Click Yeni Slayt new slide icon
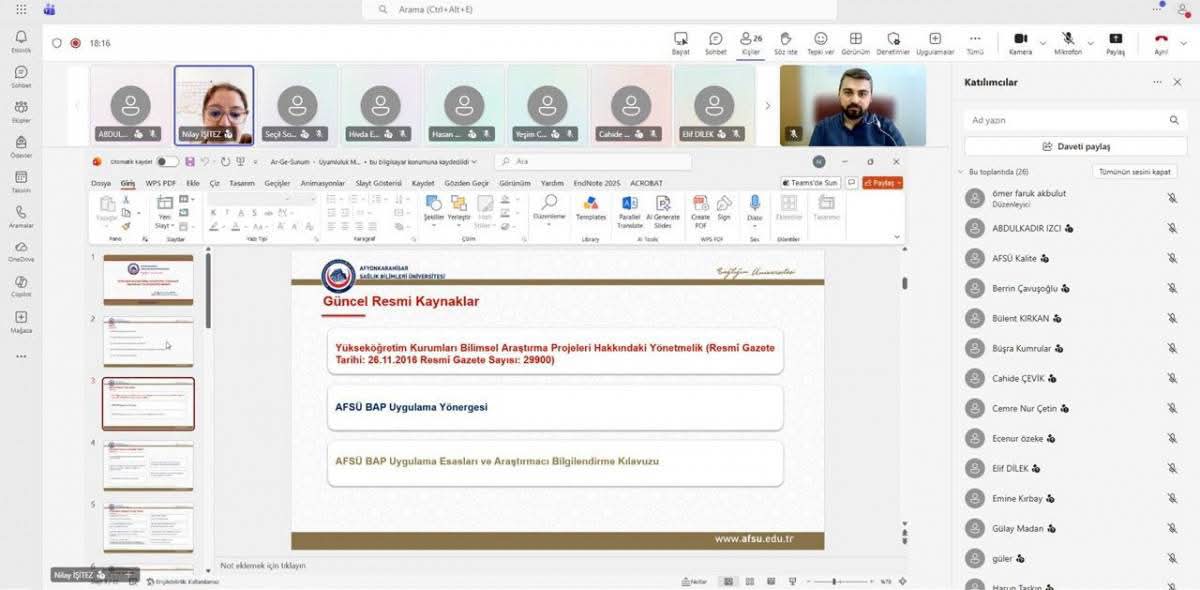 [165, 210]
